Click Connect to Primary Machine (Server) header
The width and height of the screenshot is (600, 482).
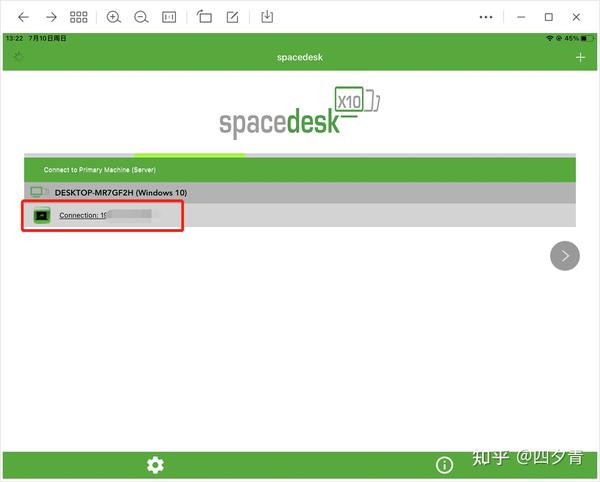[x=300, y=169]
